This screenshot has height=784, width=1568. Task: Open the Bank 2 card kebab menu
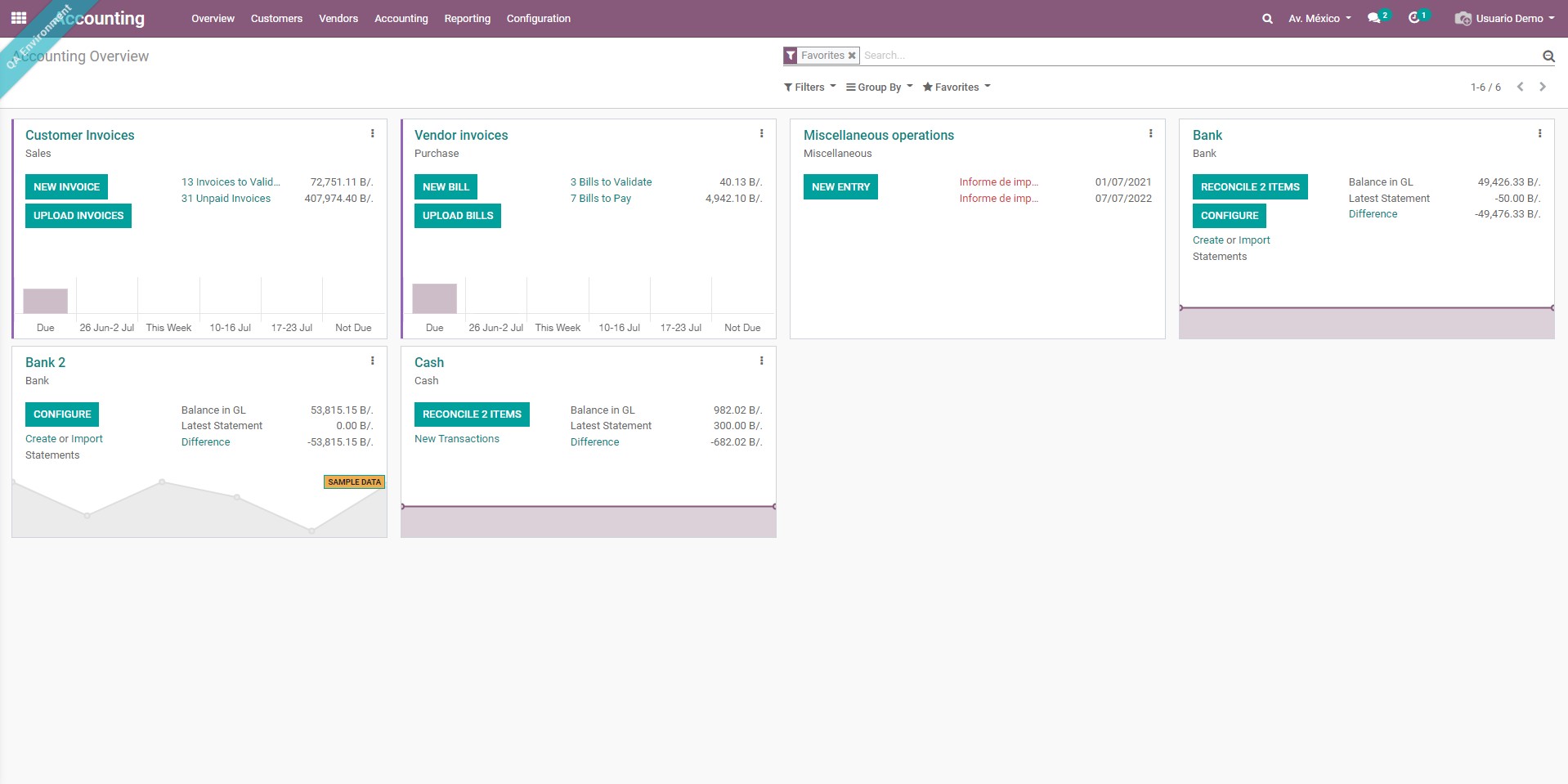[373, 361]
